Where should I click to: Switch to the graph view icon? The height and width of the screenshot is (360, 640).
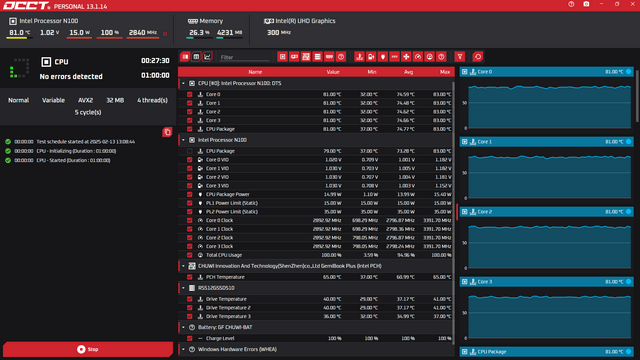[207, 57]
